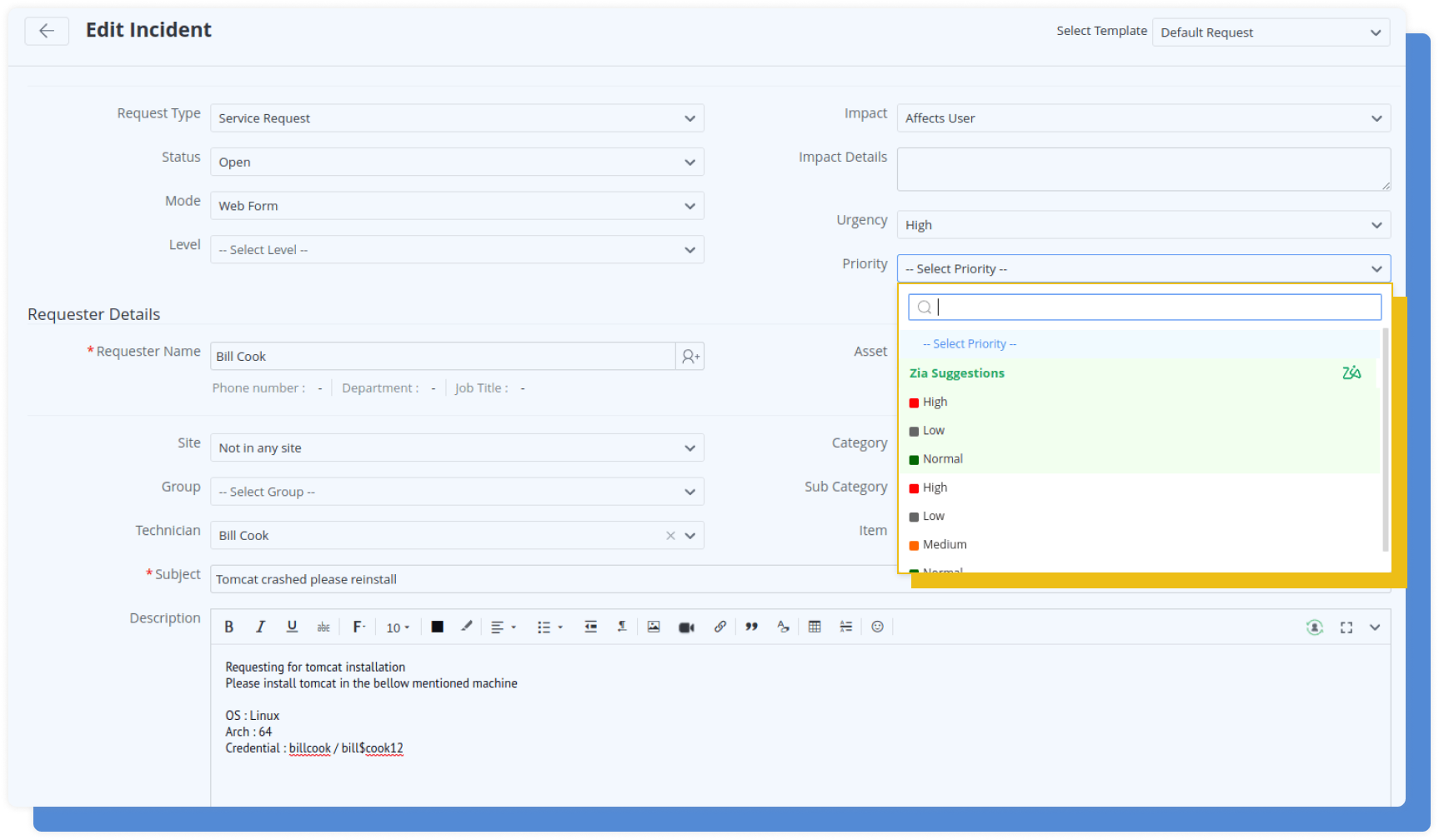Open the Request Type dropdown

tap(457, 118)
